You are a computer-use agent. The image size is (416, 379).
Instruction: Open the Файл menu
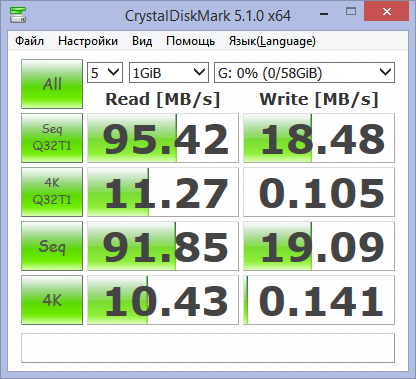click(29, 41)
